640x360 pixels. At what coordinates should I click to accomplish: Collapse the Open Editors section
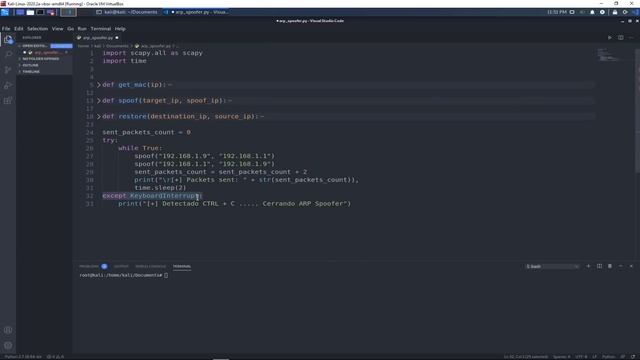[x=34, y=46]
